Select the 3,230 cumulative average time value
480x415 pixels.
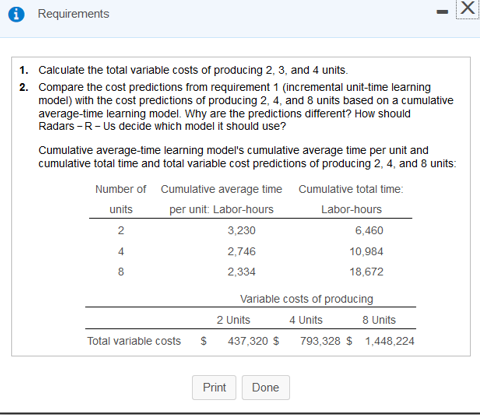241,230
